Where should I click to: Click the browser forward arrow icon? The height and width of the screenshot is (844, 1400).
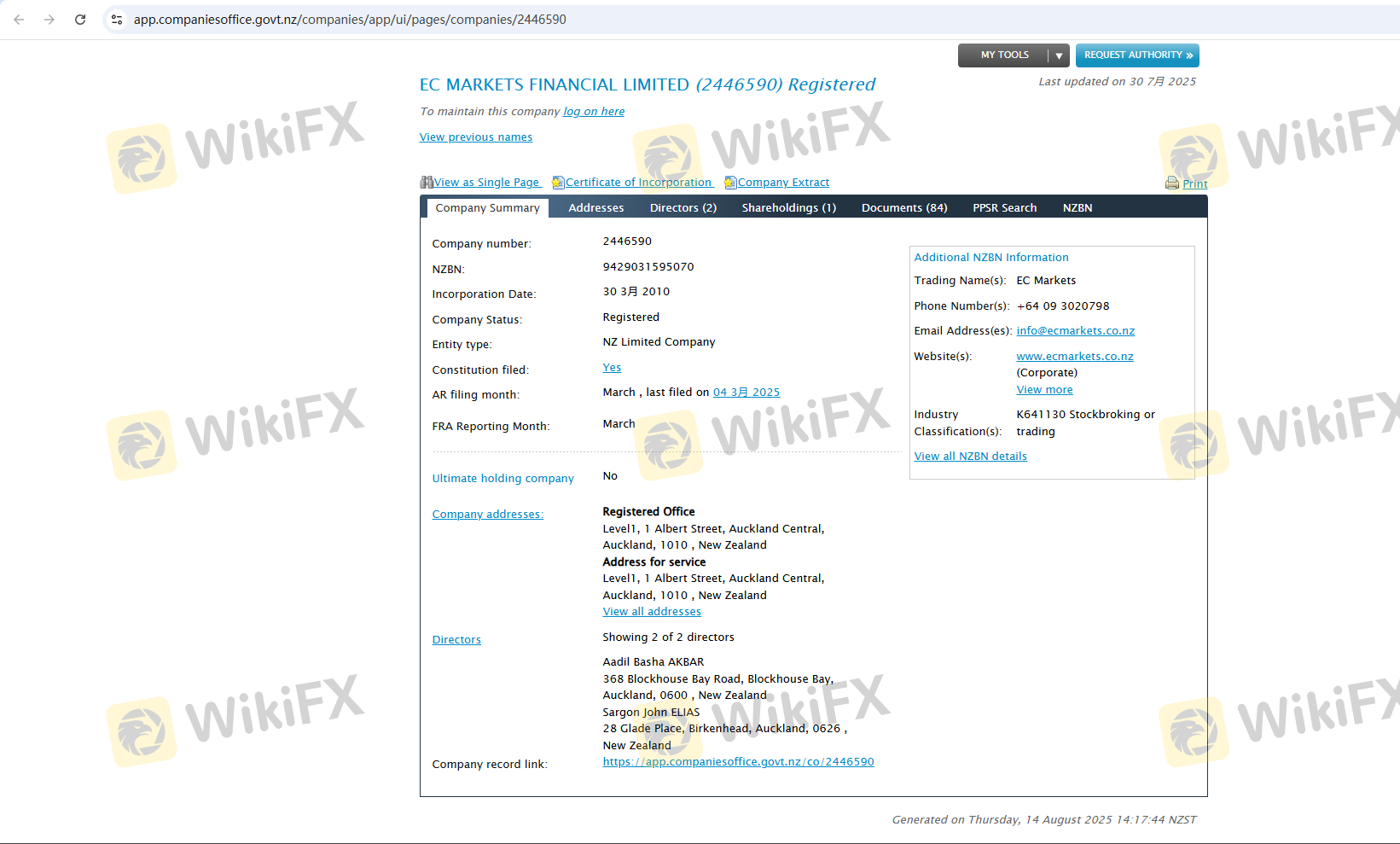tap(49, 20)
